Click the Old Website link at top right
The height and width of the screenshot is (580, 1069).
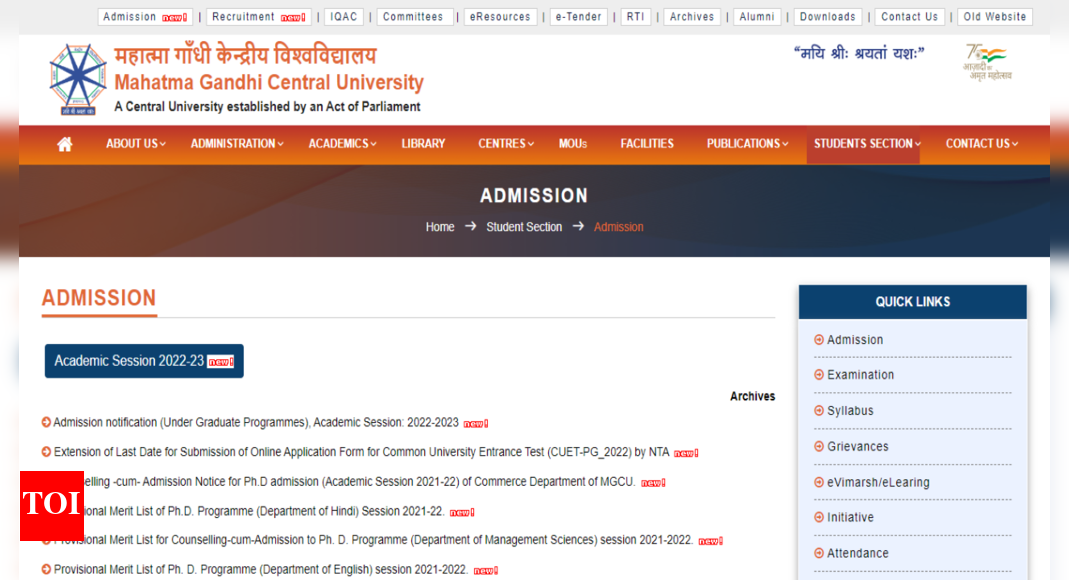click(994, 16)
